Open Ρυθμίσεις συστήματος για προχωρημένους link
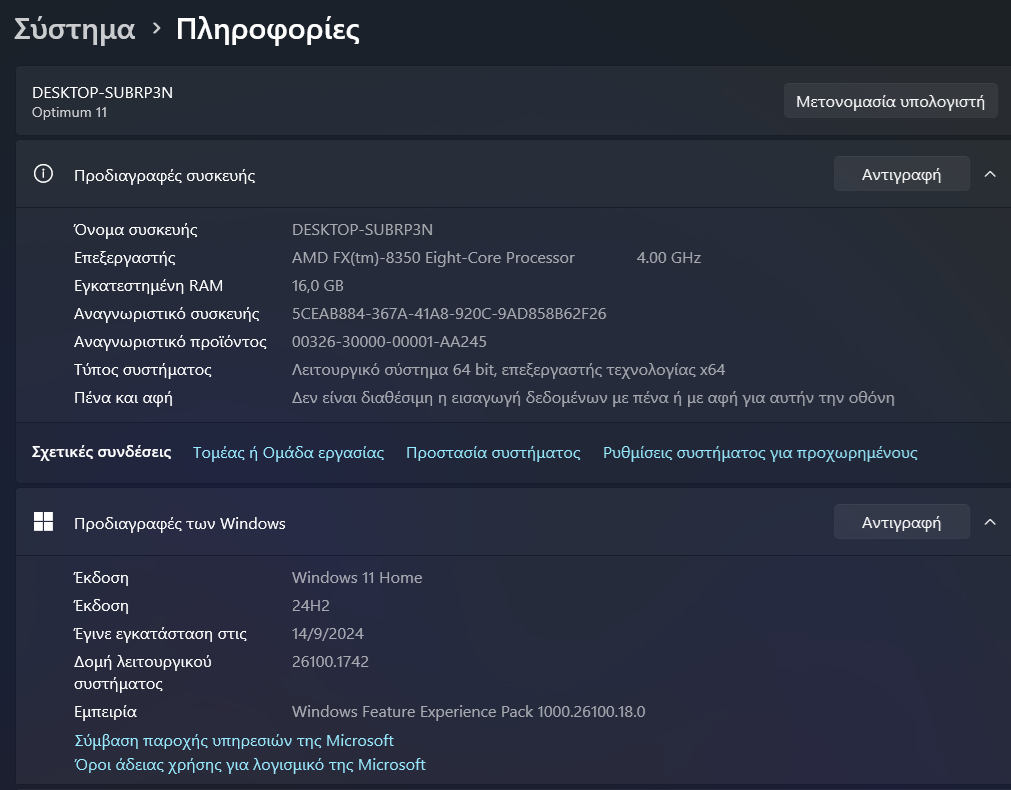Viewport: 1011px width, 790px height. click(760, 453)
